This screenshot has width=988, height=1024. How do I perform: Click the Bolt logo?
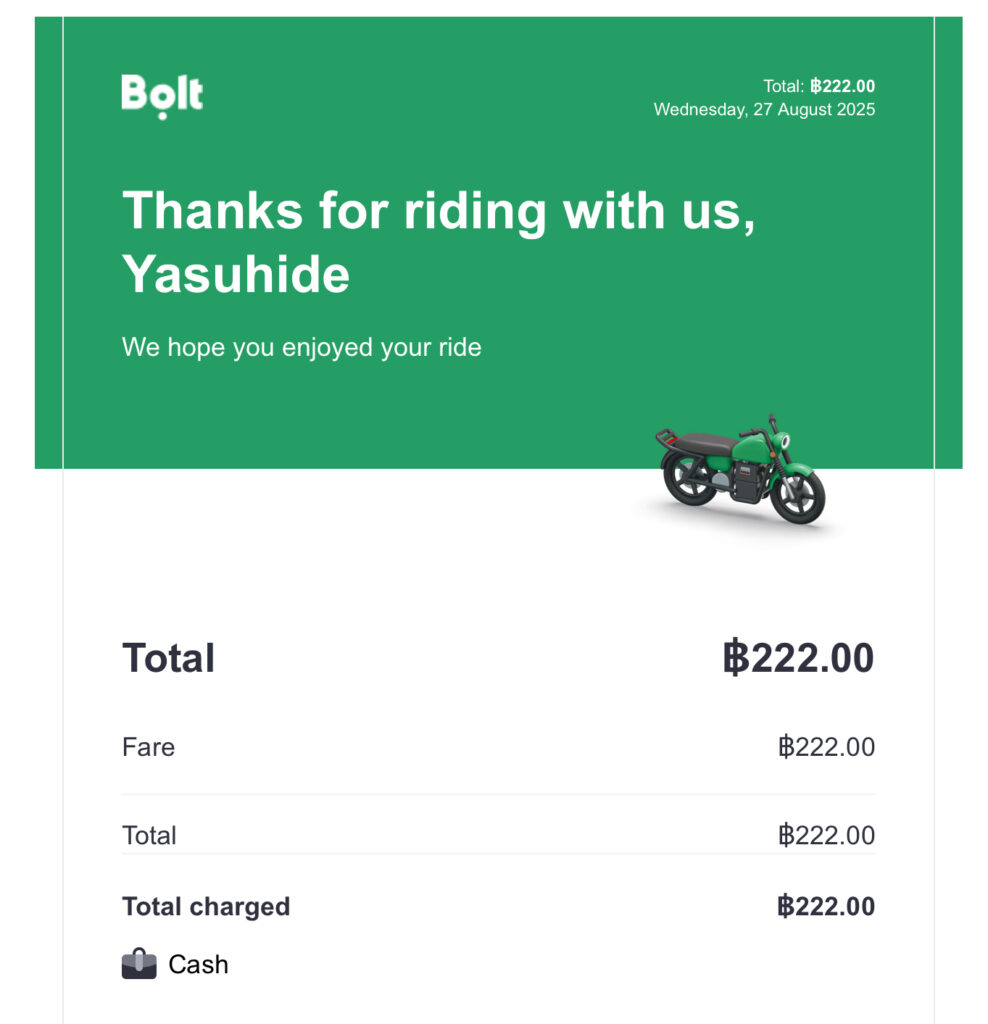162,96
